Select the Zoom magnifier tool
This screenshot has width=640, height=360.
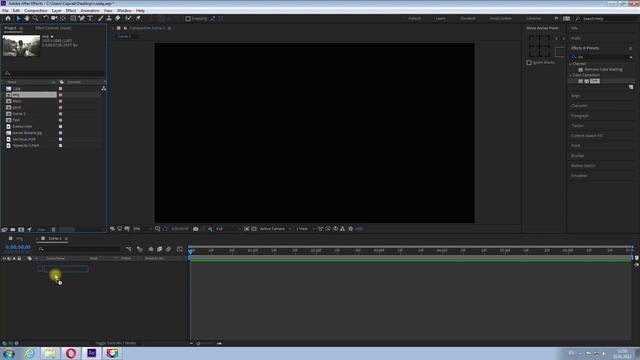pos(36,18)
